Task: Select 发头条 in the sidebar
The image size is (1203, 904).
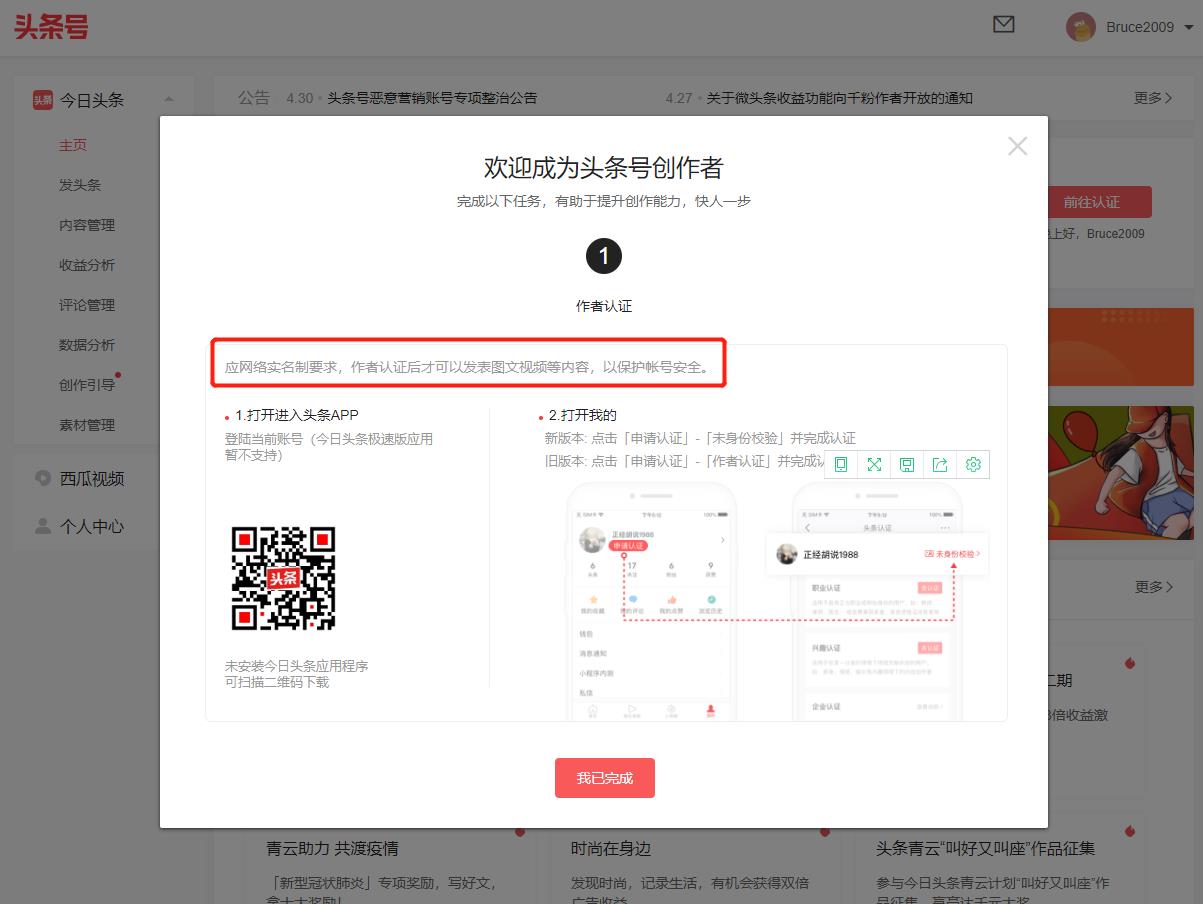Action: click(x=80, y=185)
